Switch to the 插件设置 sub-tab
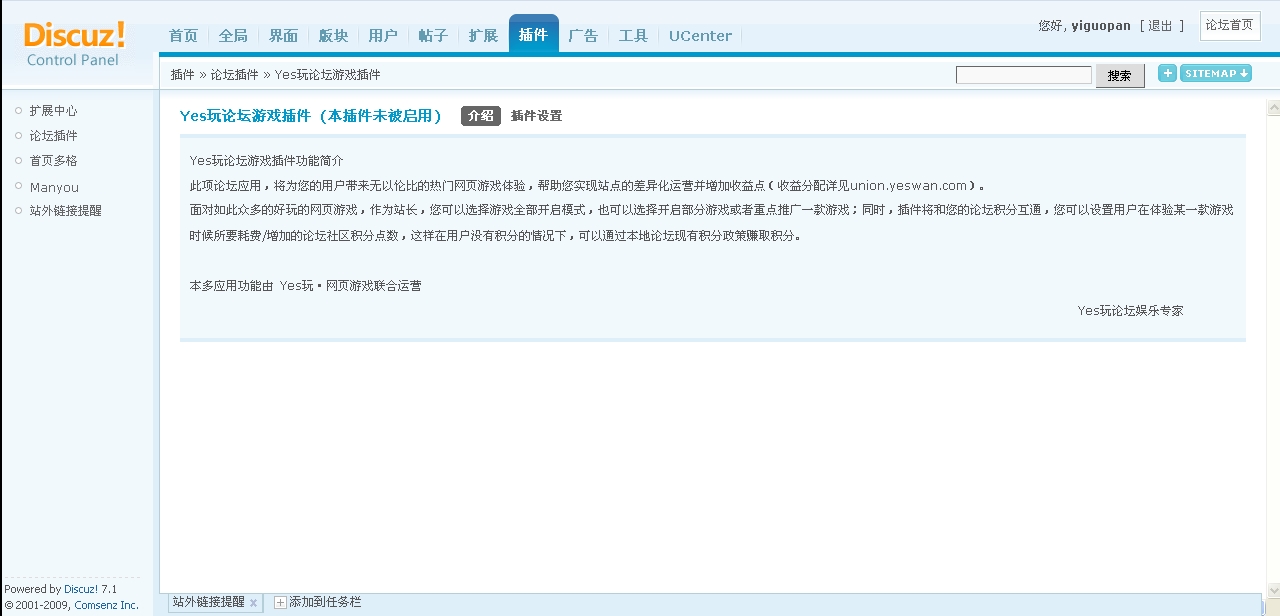1280x616 pixels. click(536, 116)
